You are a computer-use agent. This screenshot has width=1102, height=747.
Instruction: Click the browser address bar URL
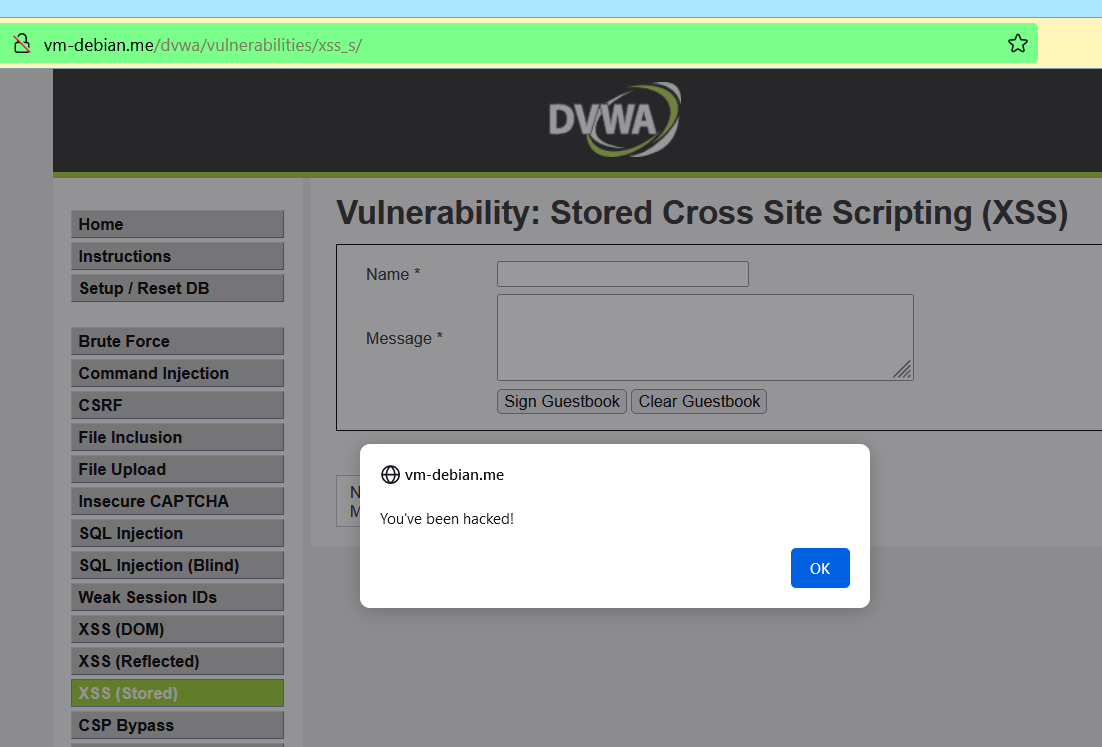[202, 45]
